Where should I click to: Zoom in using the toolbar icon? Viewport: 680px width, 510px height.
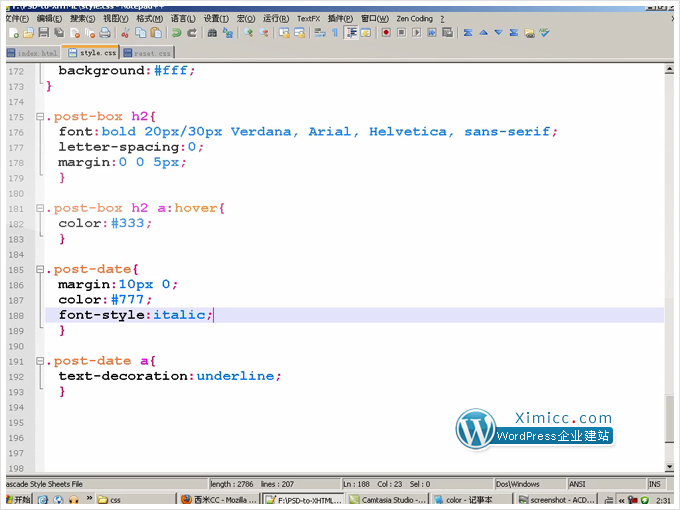coord(248,33)
